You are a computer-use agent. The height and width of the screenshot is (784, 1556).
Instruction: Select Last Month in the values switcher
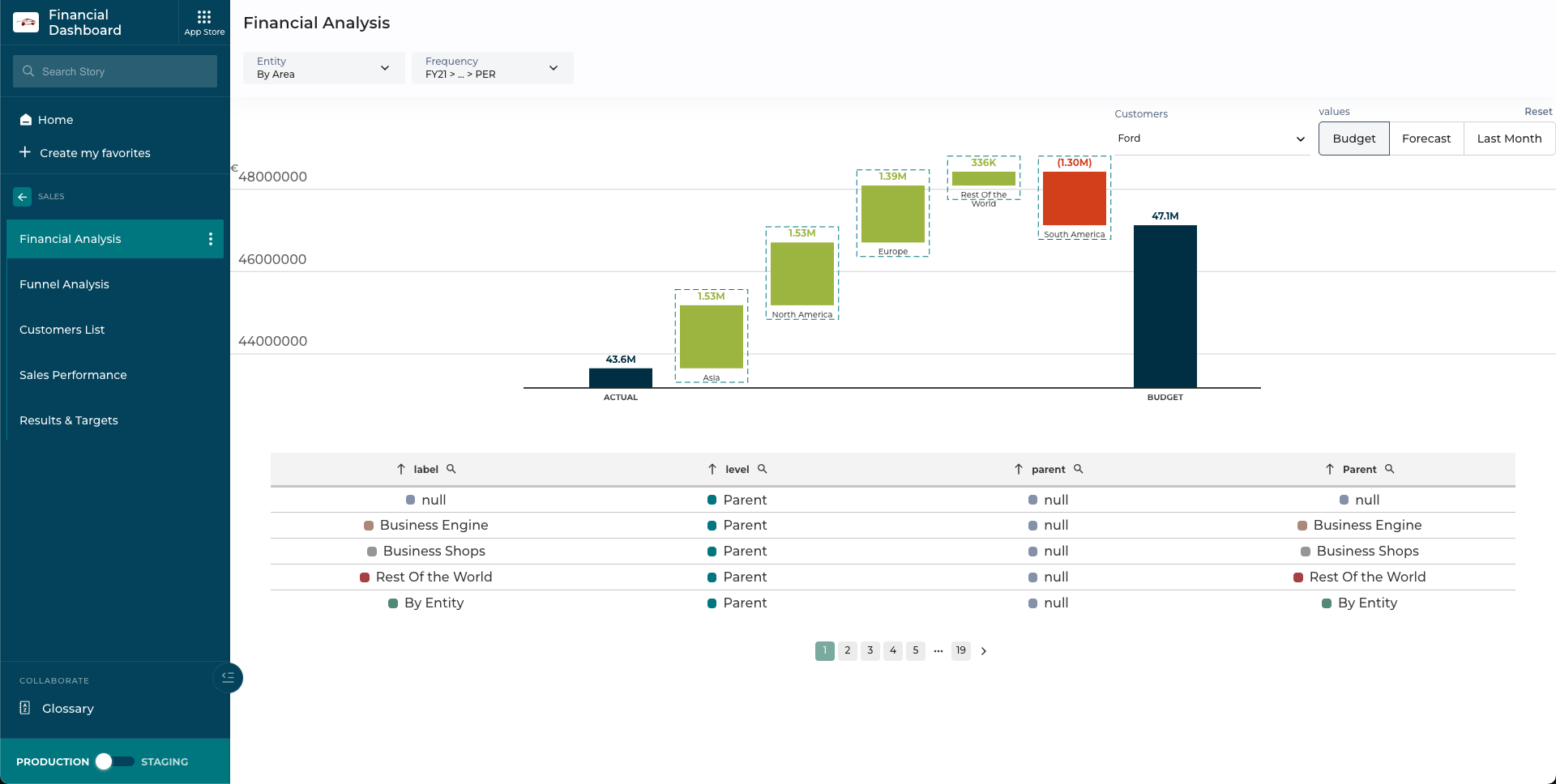1508,138
